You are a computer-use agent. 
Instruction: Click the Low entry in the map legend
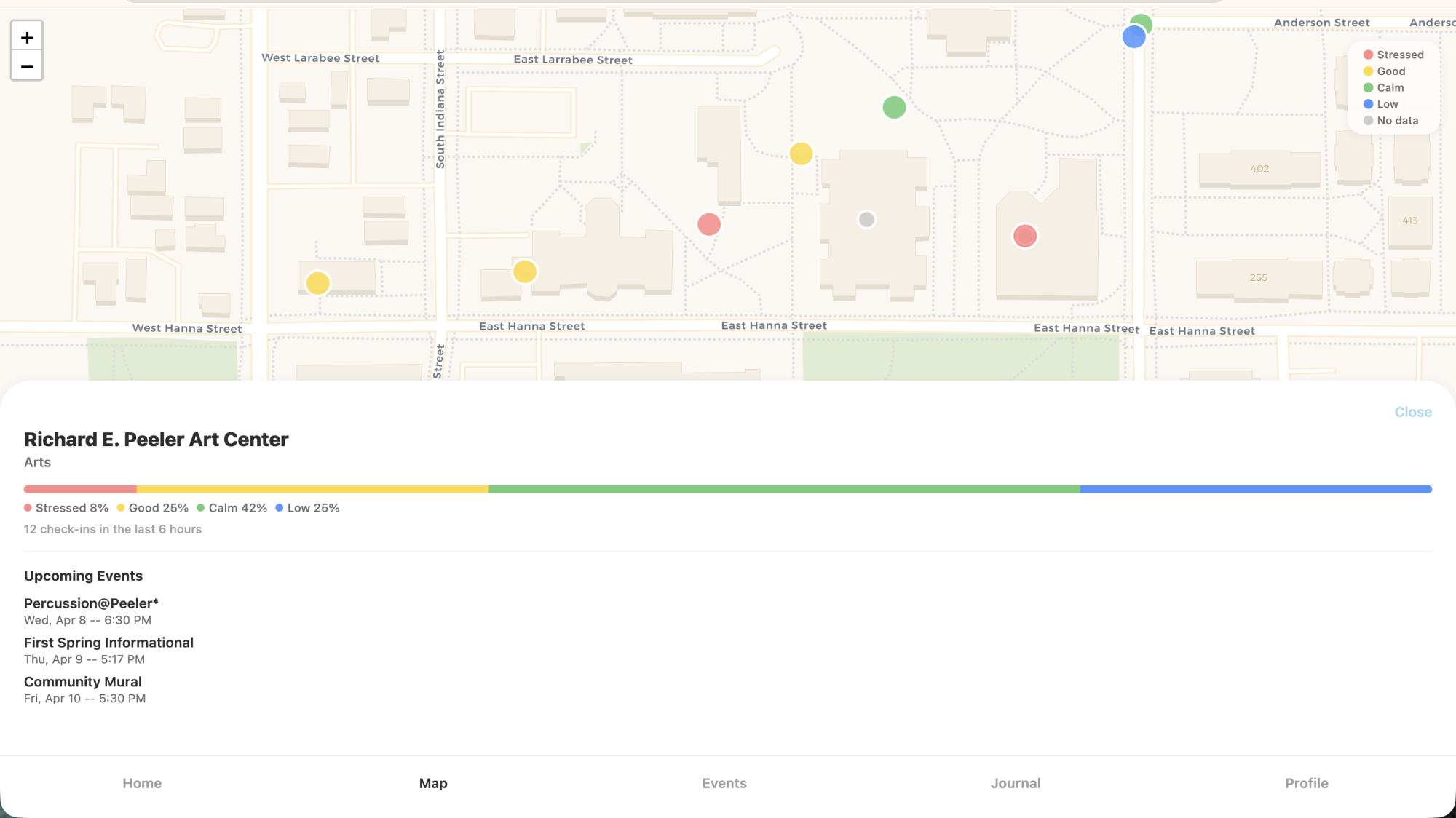click(x=1380, y=104)
